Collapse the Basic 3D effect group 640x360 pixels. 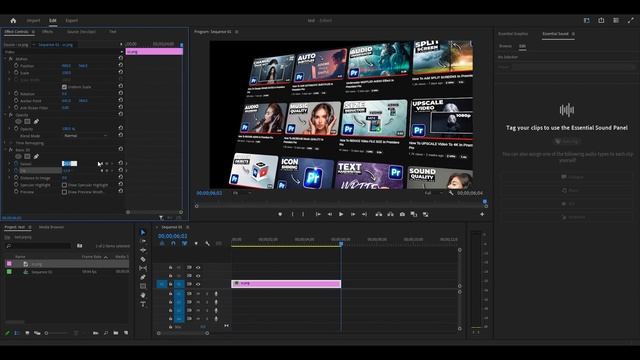[x=5, y=150]
